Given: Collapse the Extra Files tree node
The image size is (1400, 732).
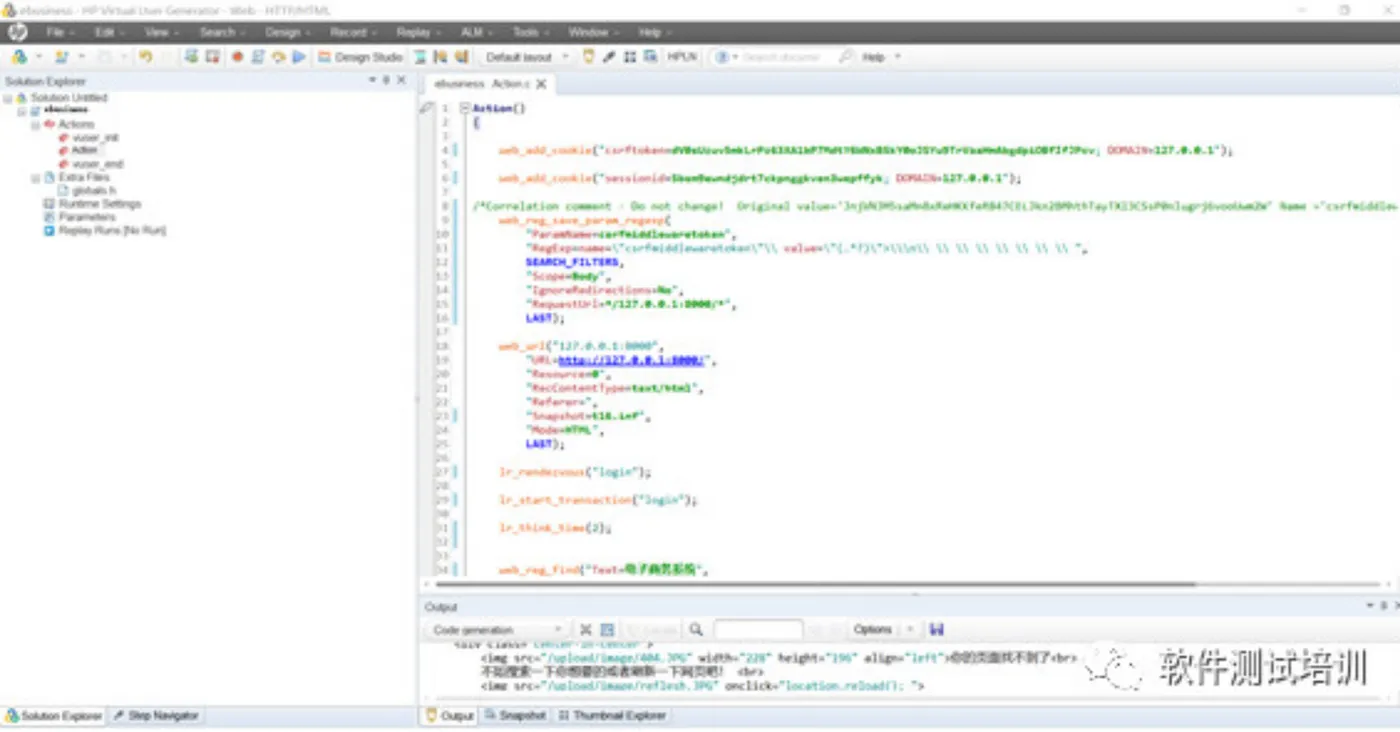Looking at the screenshot, I should pos(34,177).
